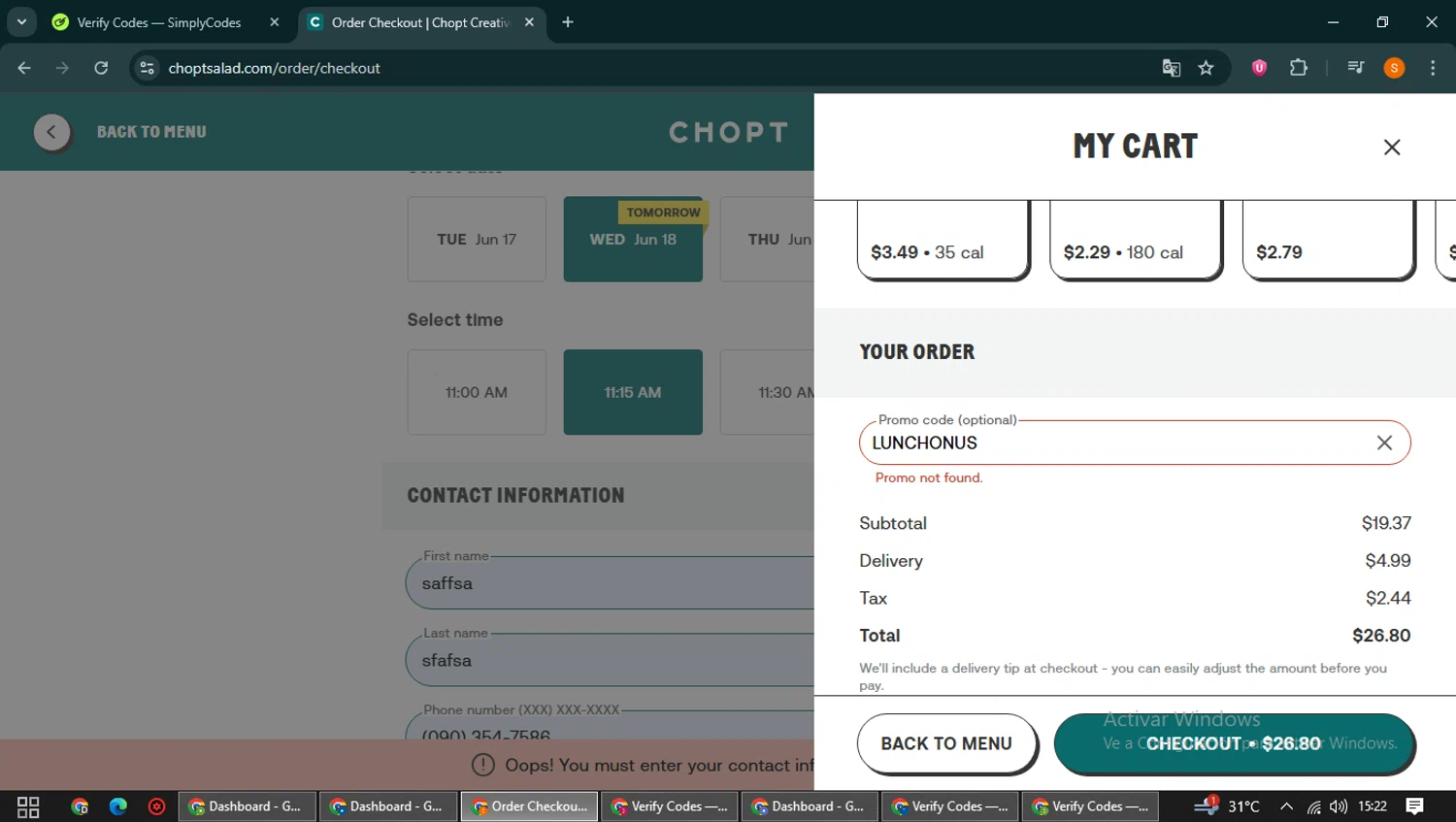Choose the 11:15 AM time slot
This screenshot has width=1456, height=822.
point(633,392)
